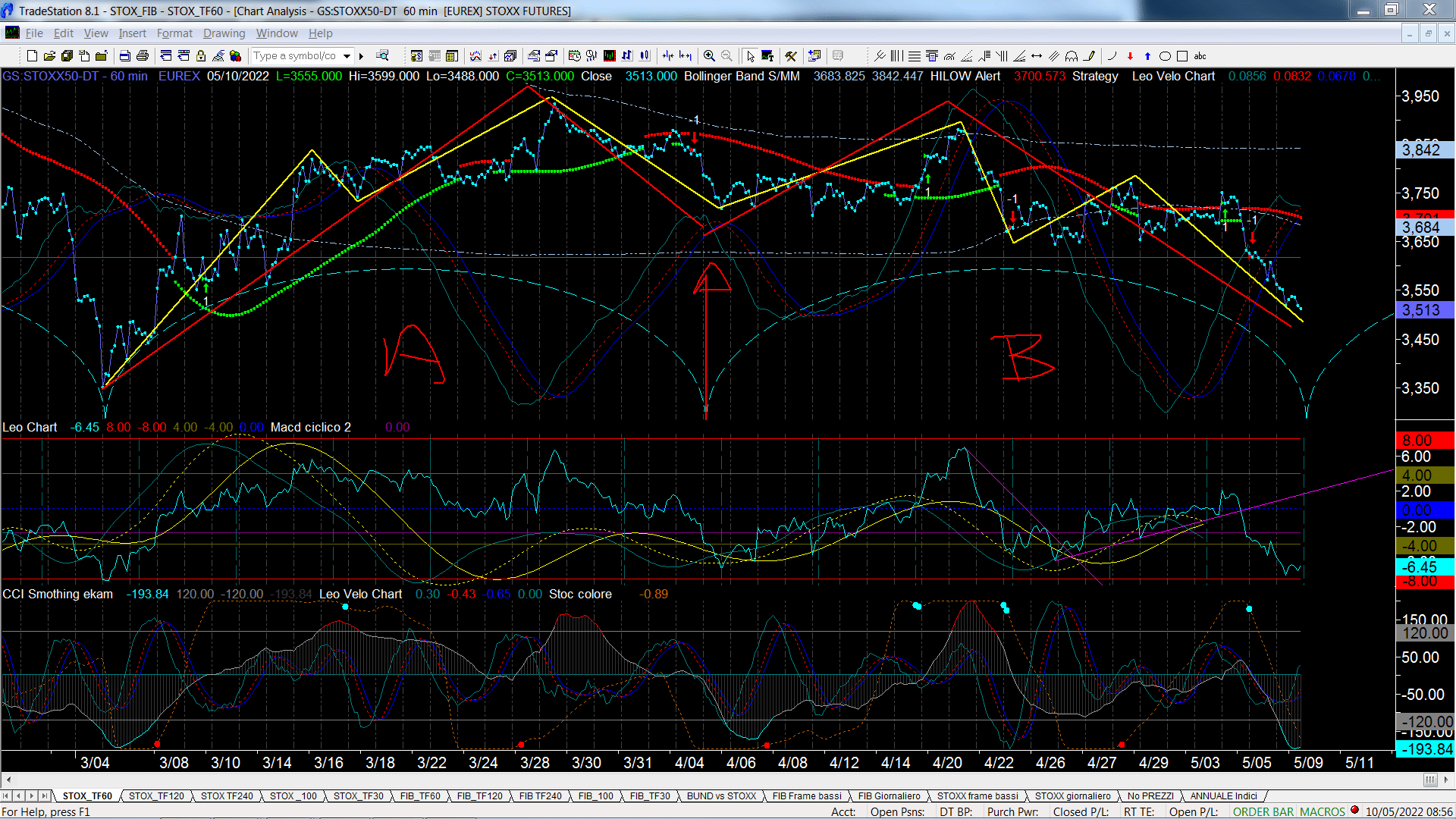This screenshot has width=1456, height=819.
Task: Switch to the STOXX frame bassi tab
Action: click(x=977, y=795)
